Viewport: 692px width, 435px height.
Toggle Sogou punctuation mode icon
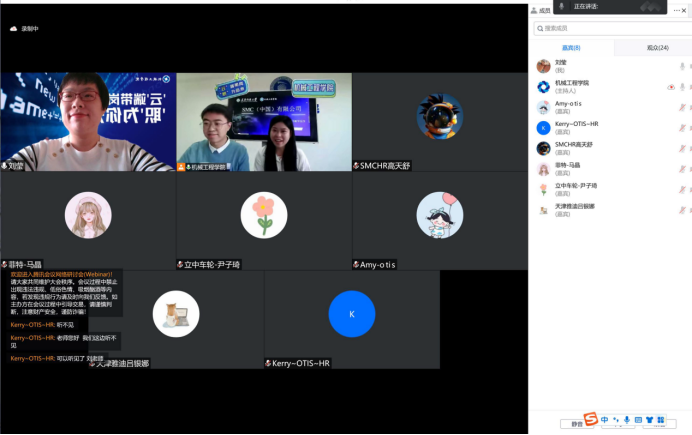616,420
